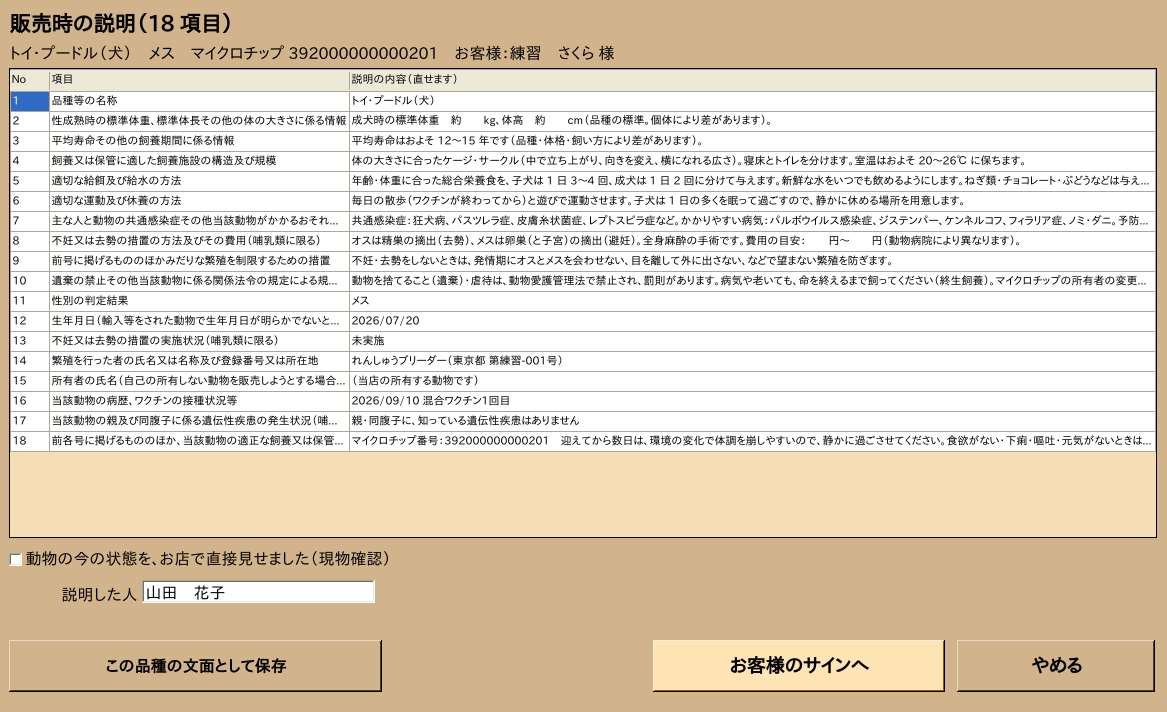Select the 病歴、ワクチンの接種状況等 item
Screen dimensions: 1167x712
point(199,402)
